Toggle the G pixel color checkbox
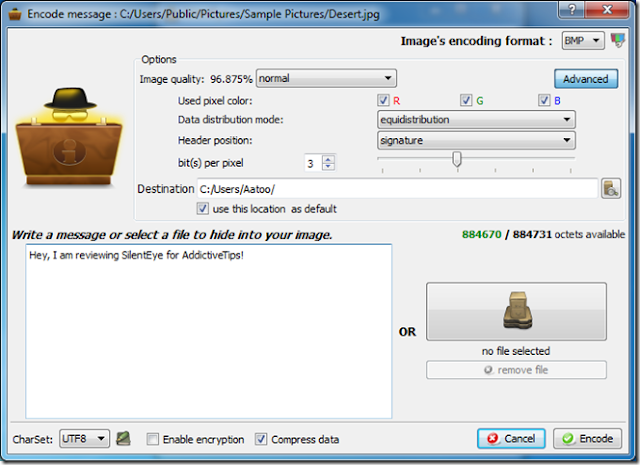The width and height of the screenshot is (640, 465). click(x=466, y=100)
